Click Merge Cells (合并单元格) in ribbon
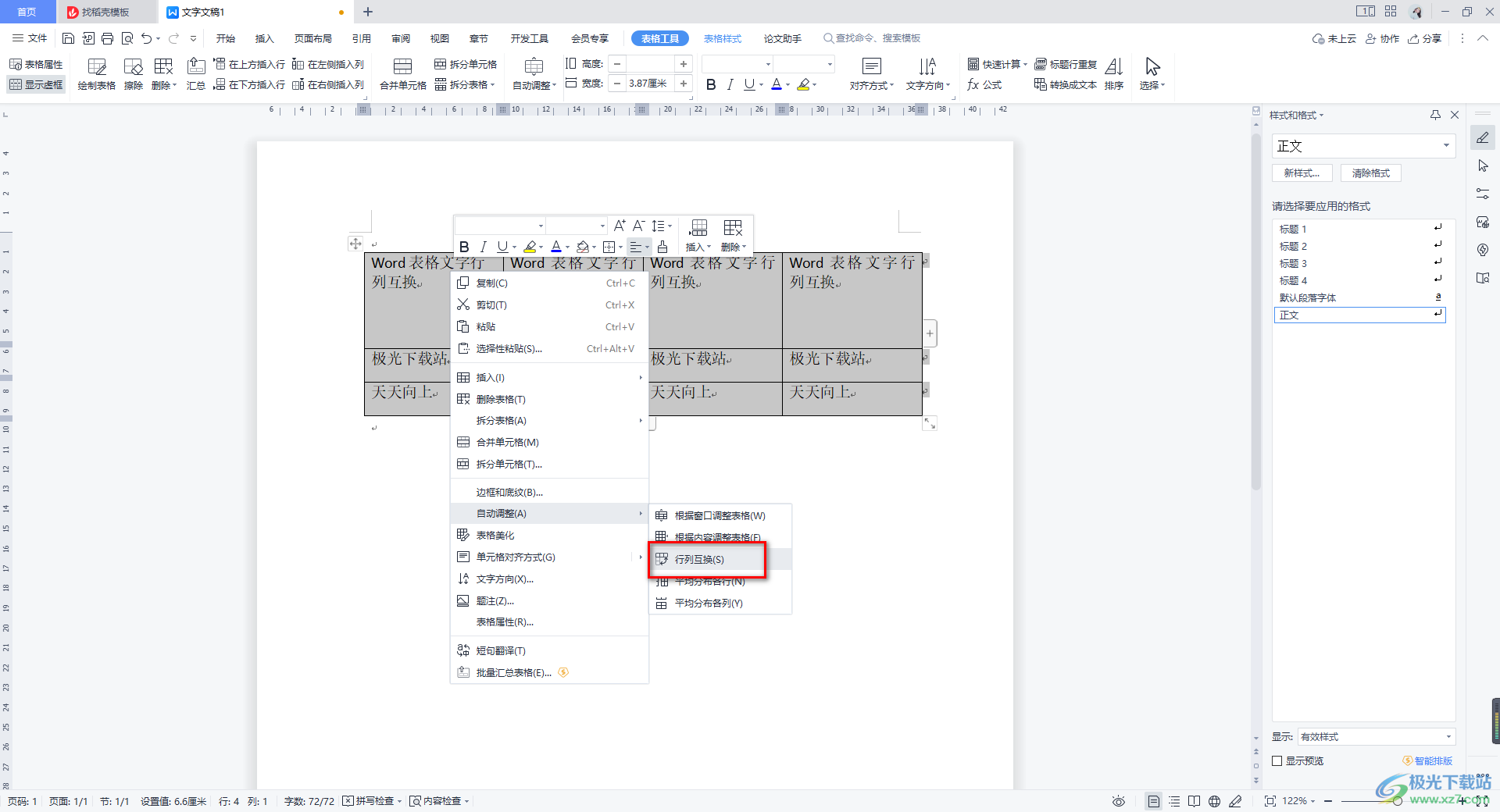 [x=403, y=74]
